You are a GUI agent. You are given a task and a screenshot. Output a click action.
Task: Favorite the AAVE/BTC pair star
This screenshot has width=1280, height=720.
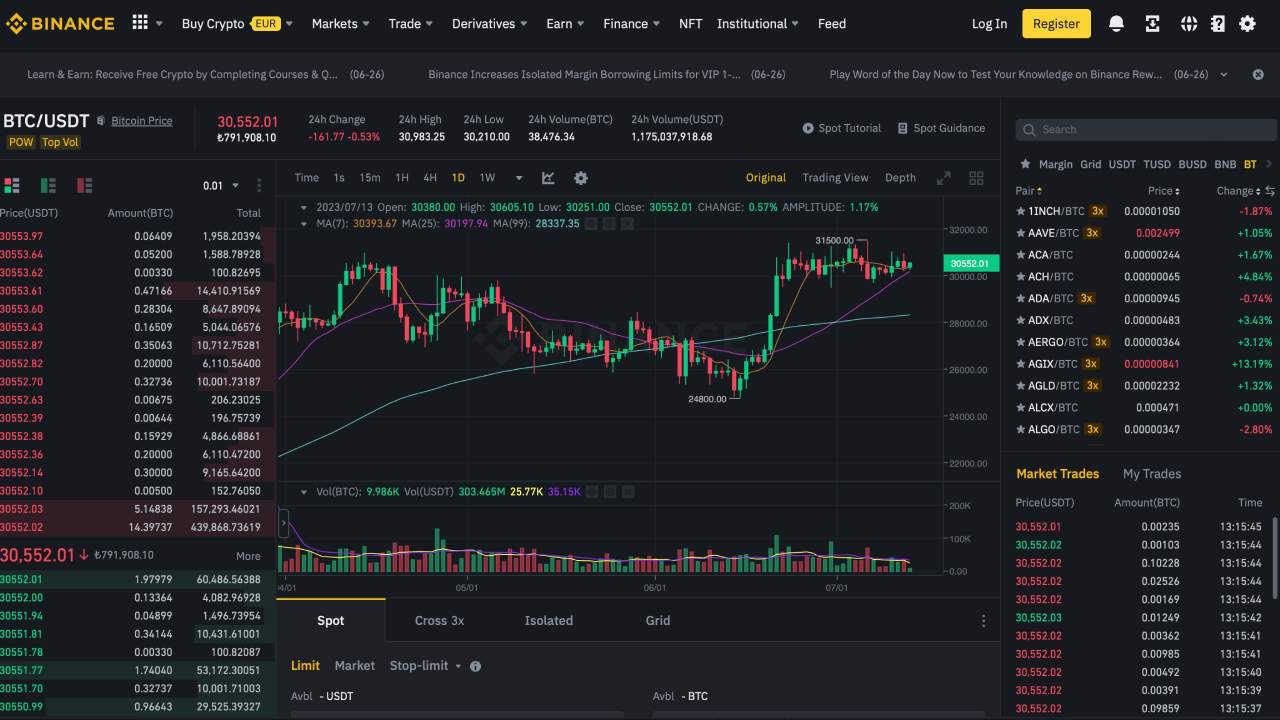(x=1020, y=233)
